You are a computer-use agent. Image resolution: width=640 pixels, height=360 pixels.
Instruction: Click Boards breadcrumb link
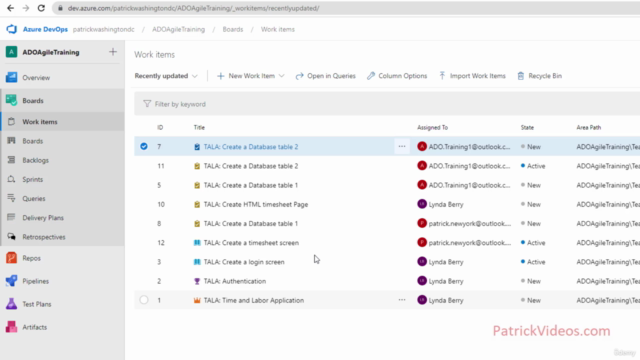233,29
